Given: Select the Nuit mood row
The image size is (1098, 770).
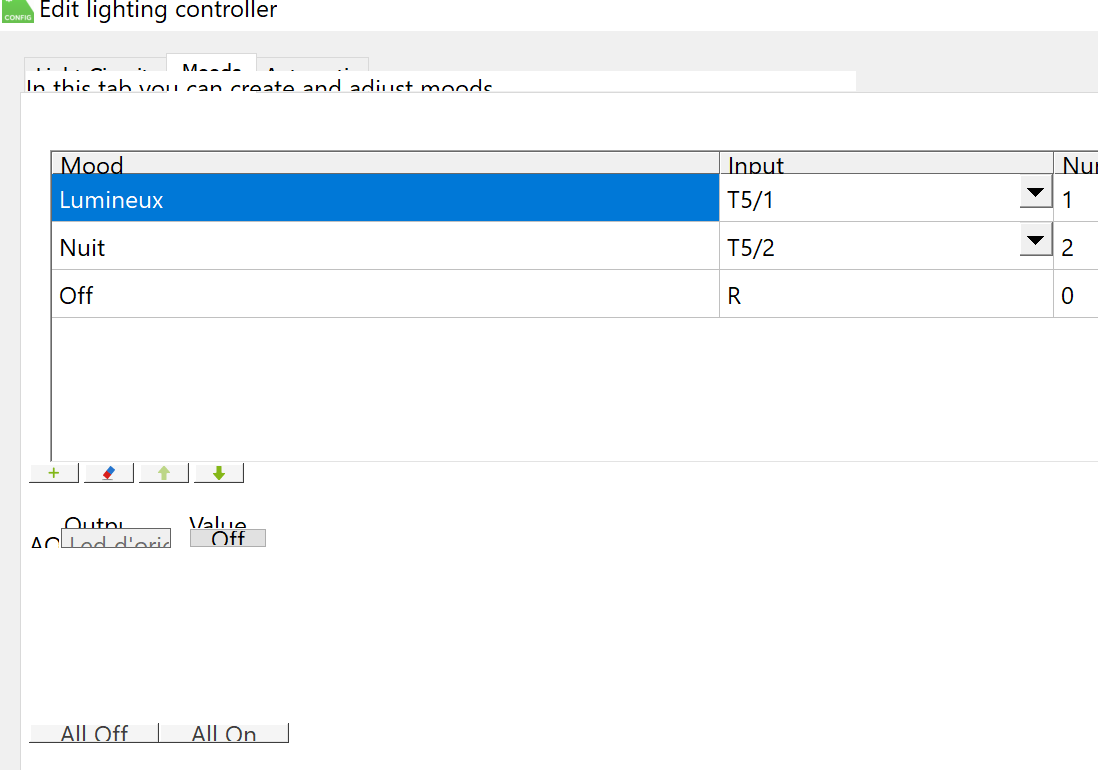Looking at the screenshot, I should tap(385, 247).
